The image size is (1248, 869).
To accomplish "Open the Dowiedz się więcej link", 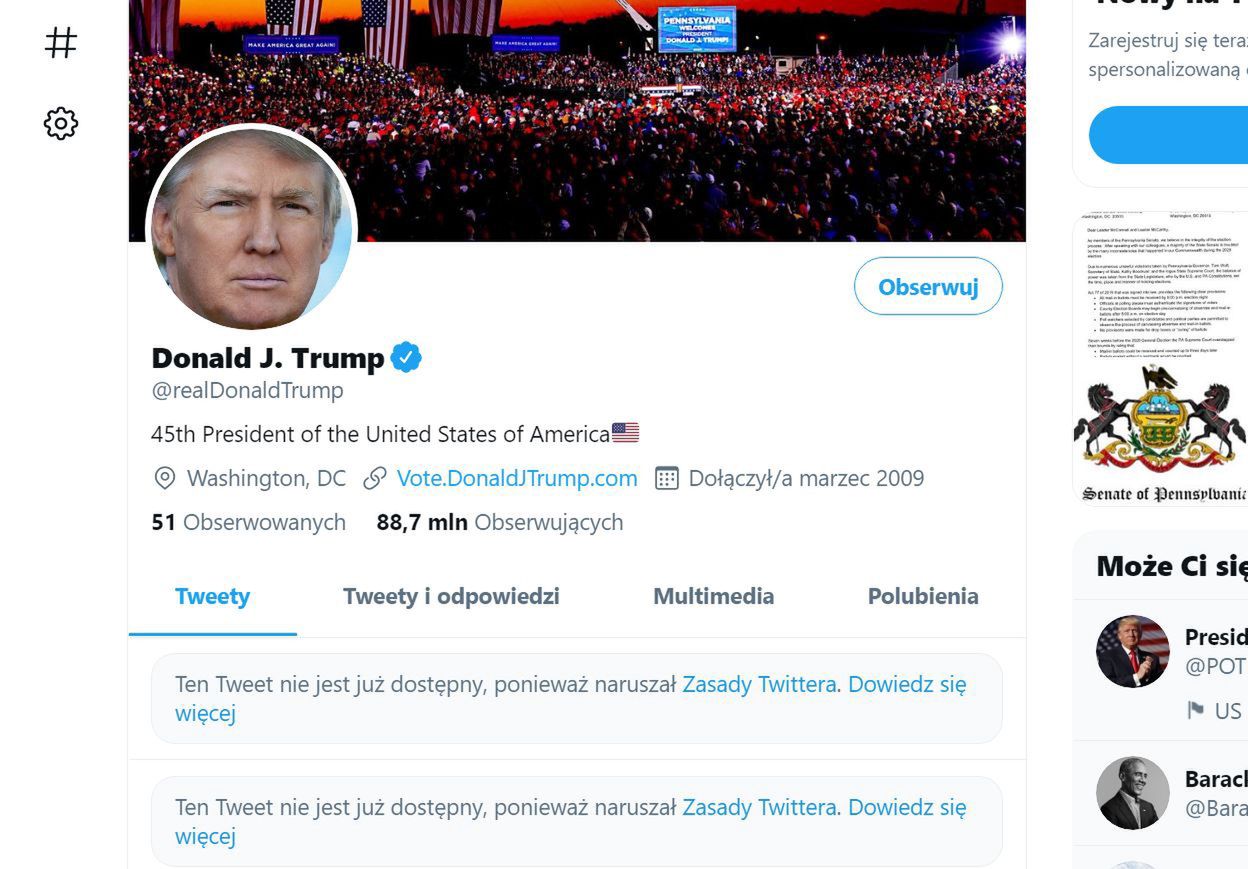I will [905, 684].
